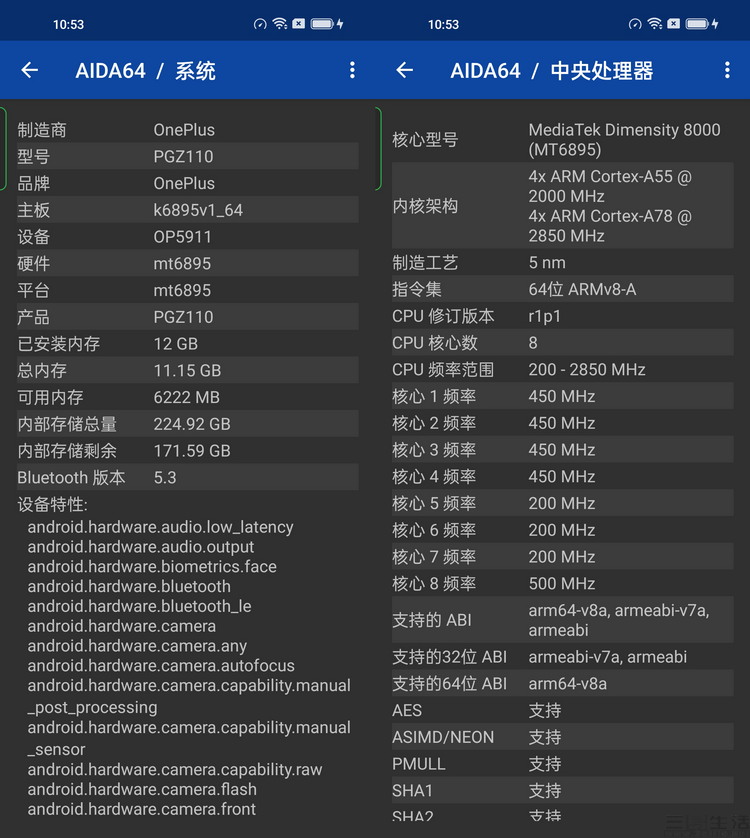
Task: Select the 品牌 OnePlus row
Action: click(188, 183)
